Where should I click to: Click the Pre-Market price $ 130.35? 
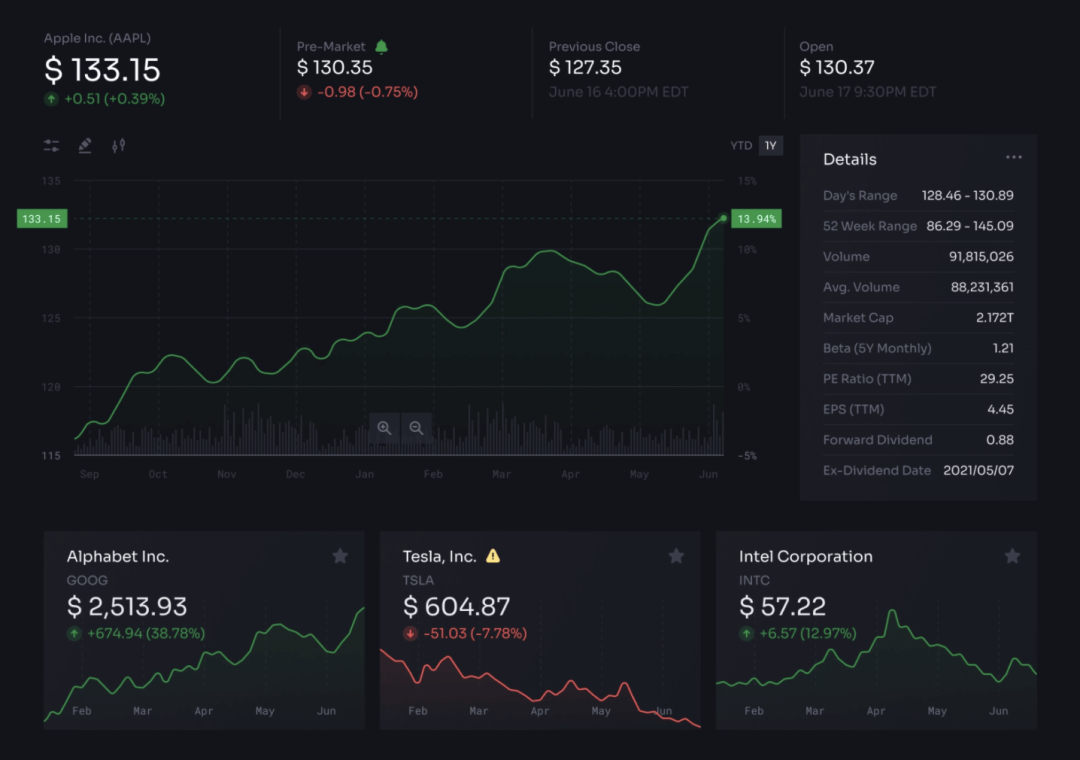click(x=335, y=68)
